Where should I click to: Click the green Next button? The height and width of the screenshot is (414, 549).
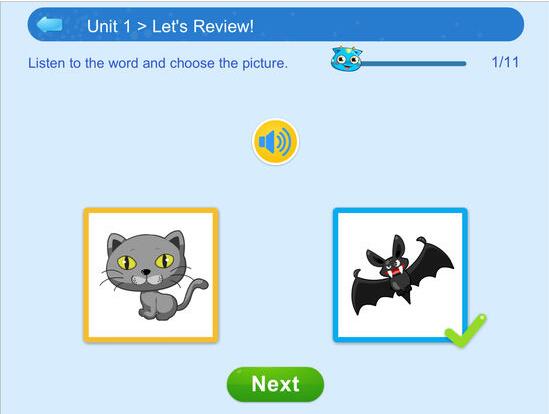coord(275,384)
